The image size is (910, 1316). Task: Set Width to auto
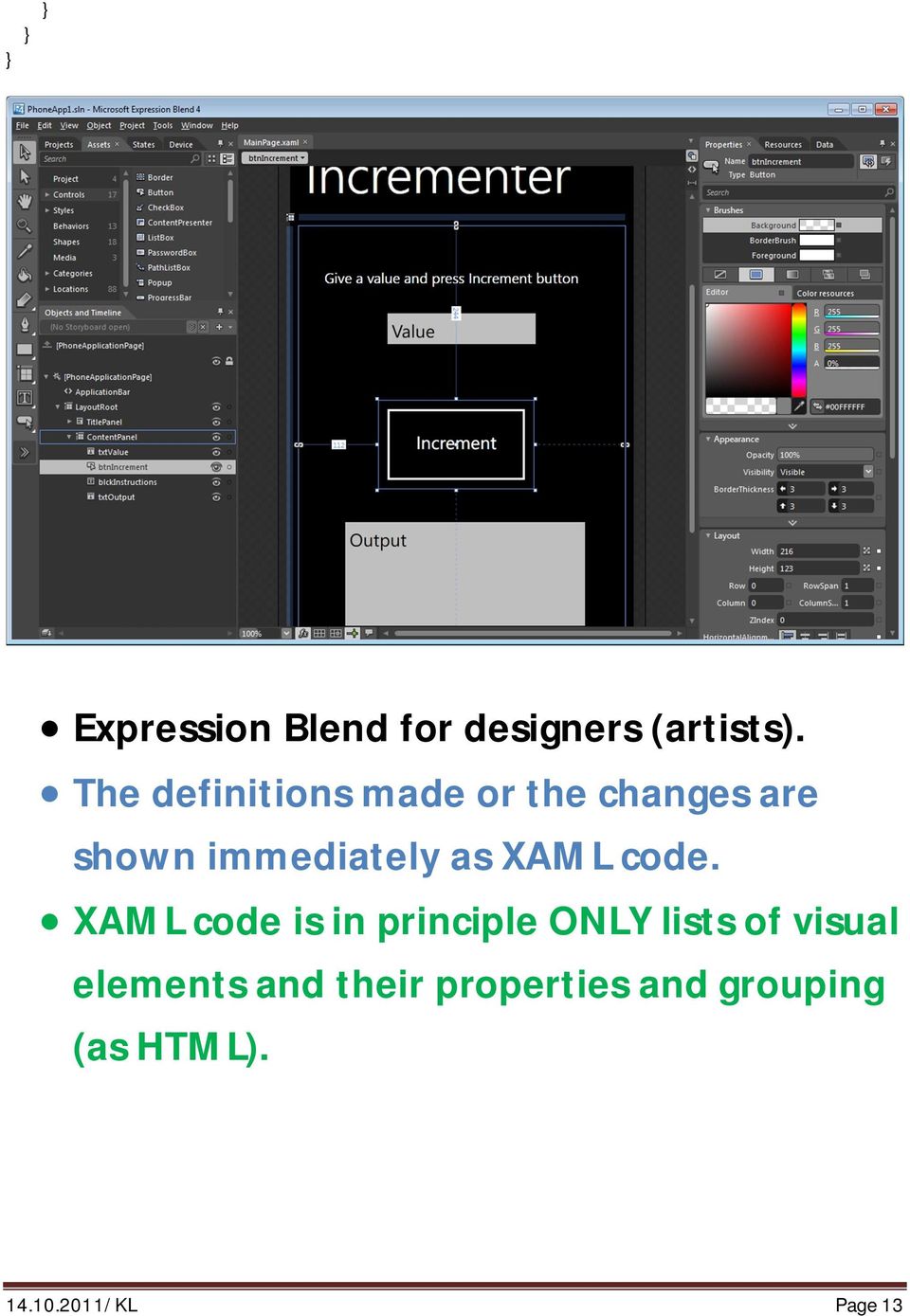coord(866,550)
